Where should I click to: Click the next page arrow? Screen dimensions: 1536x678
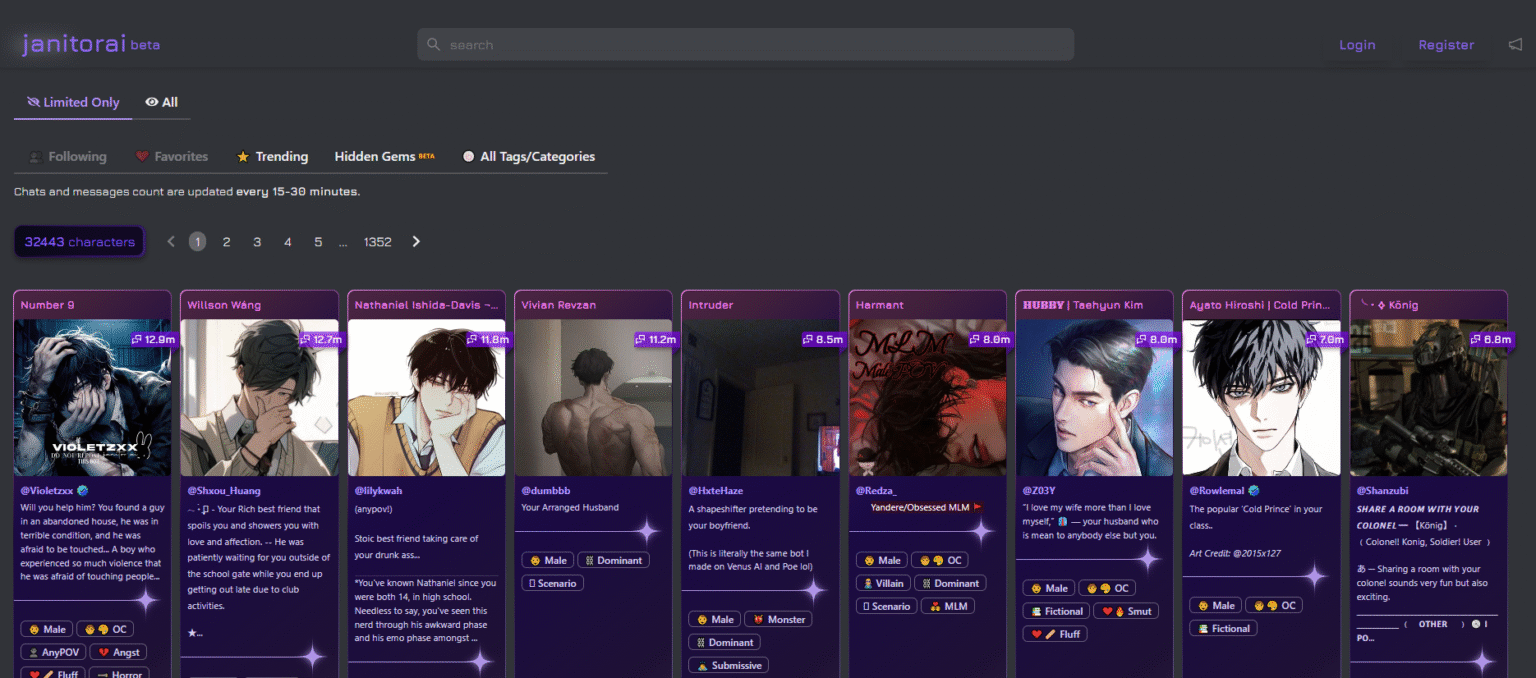(417, 241)
